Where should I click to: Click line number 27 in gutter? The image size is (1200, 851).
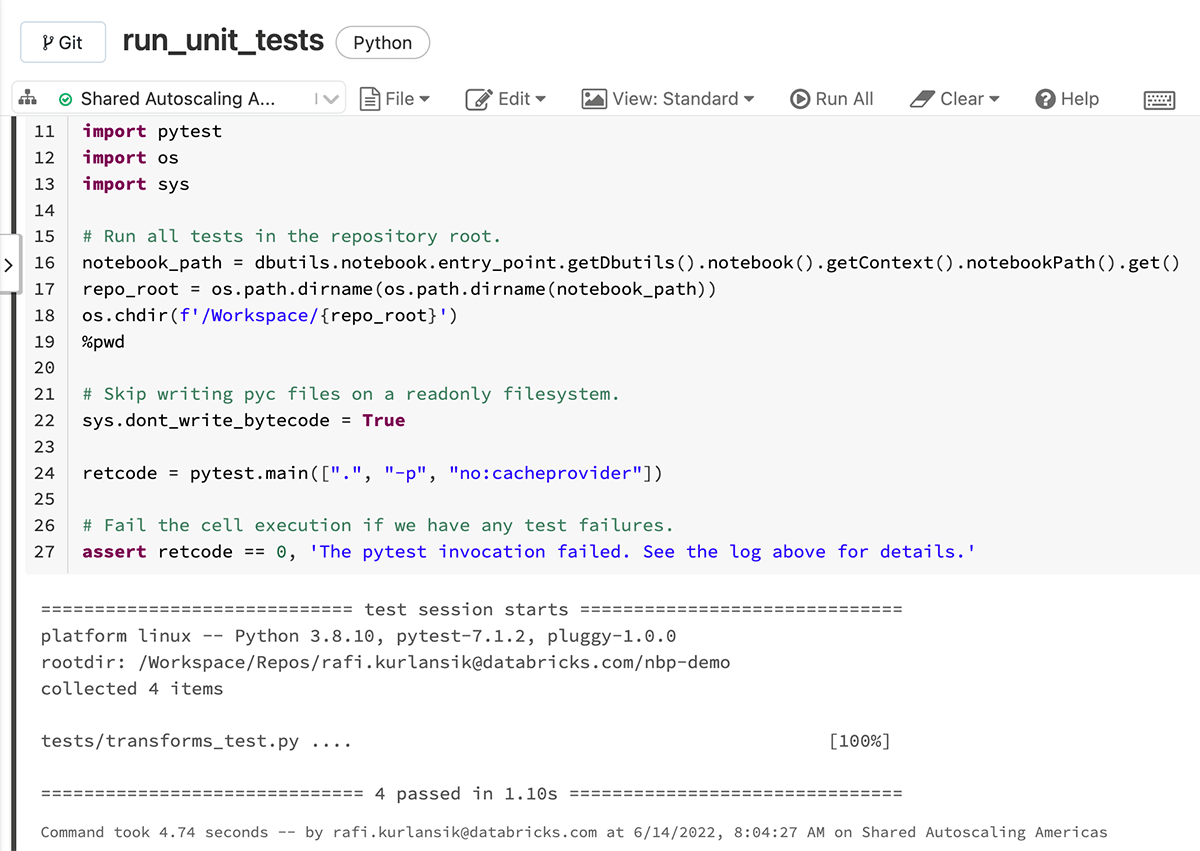click(x=44, y=552)
